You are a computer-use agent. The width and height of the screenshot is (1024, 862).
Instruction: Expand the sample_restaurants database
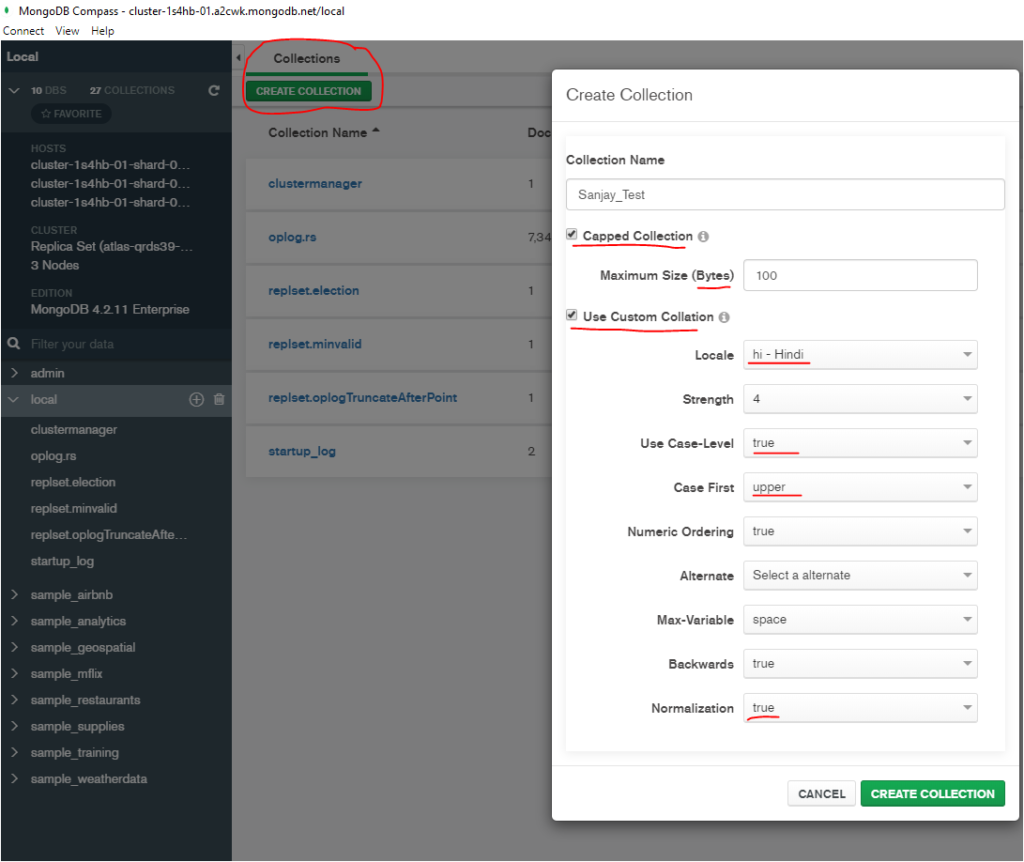[14, 700]
